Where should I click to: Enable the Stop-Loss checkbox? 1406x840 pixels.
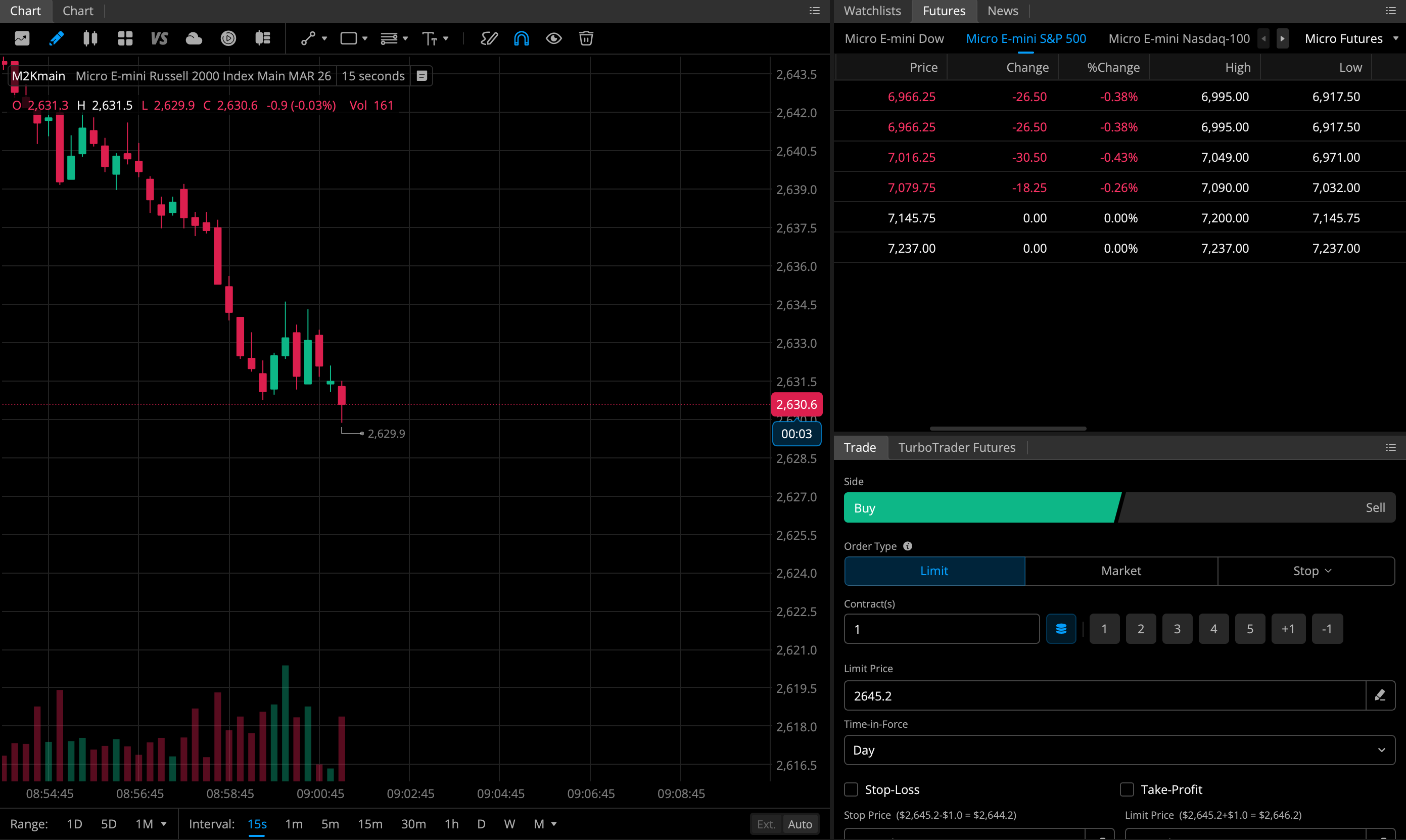pyautogui.click(x=851, y=789)
